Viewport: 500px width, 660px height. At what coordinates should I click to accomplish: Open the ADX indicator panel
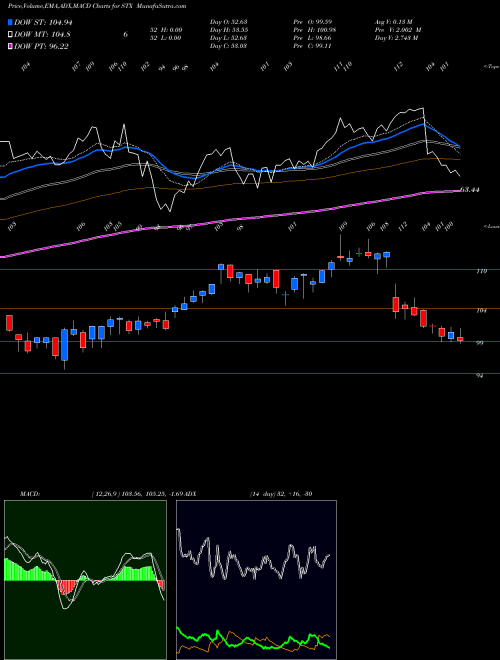(256, 580)
